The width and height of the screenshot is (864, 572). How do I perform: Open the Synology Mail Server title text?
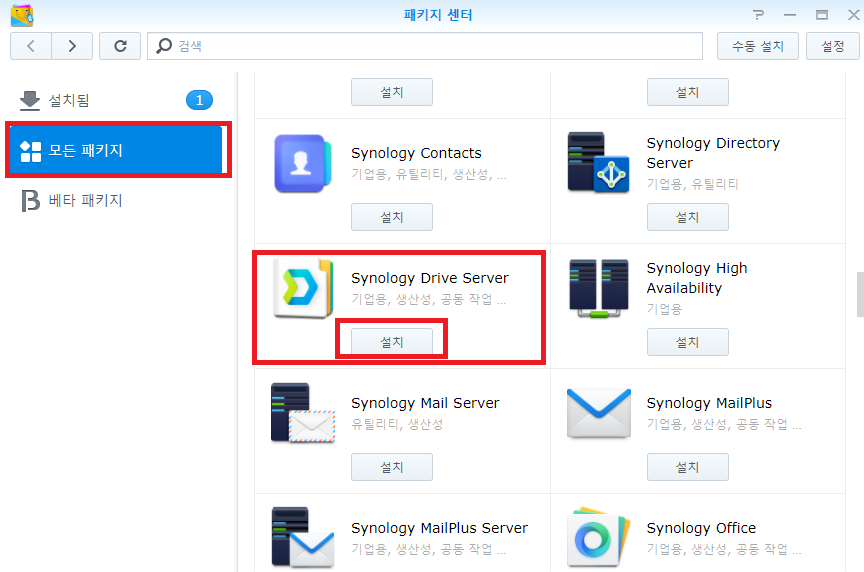click(x=425, y=403)
